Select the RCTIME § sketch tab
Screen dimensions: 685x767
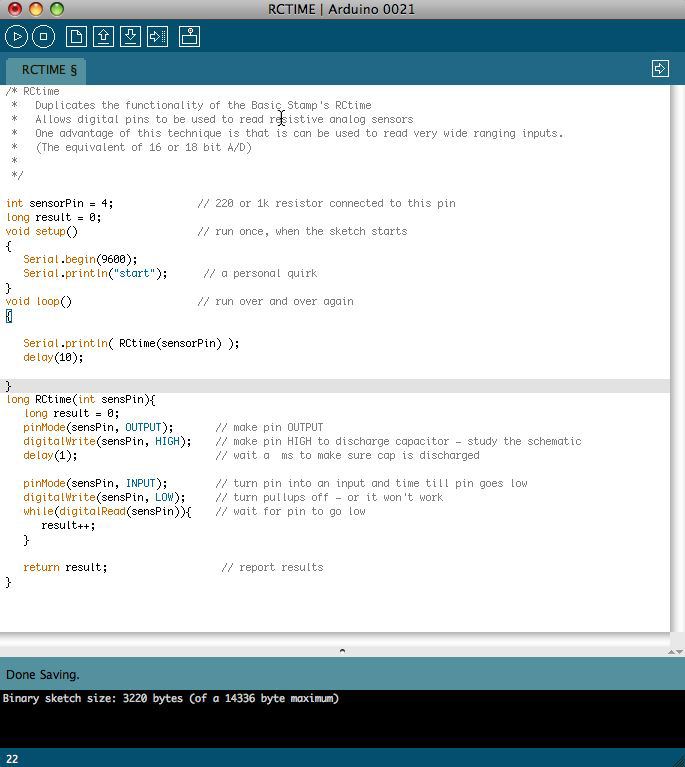[x=47, y=70]
